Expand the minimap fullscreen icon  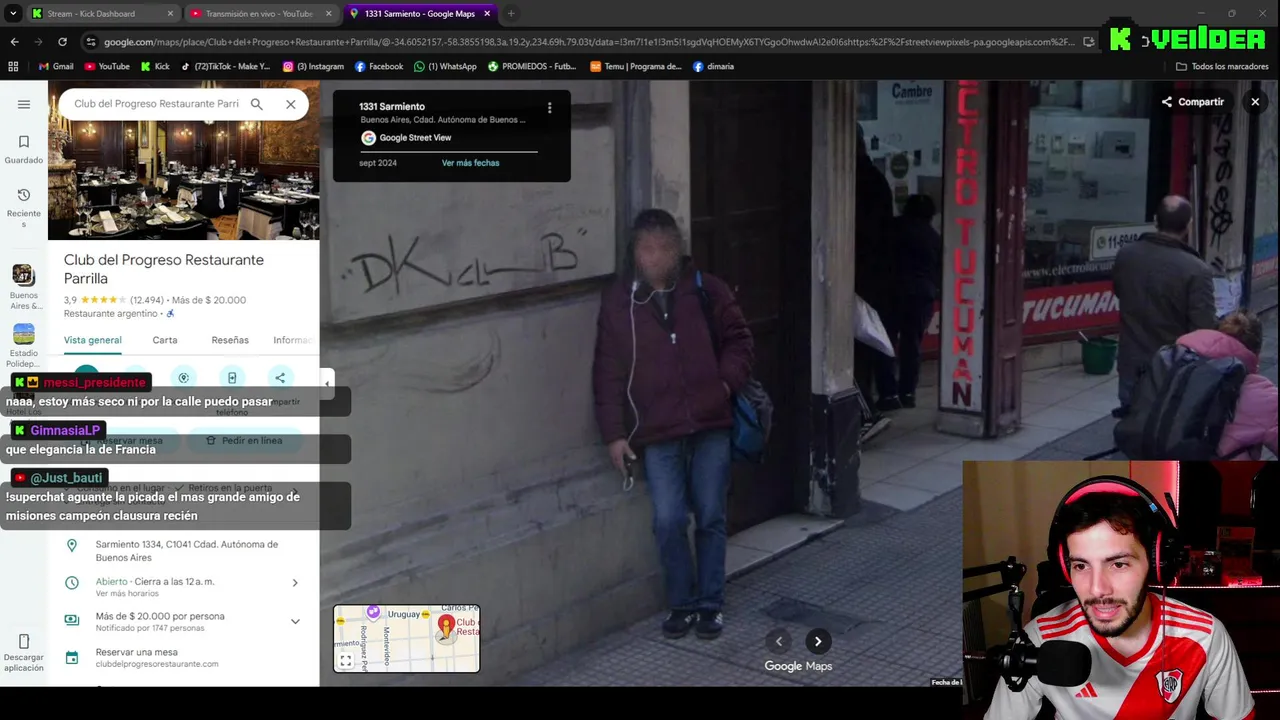click(345, 661)
